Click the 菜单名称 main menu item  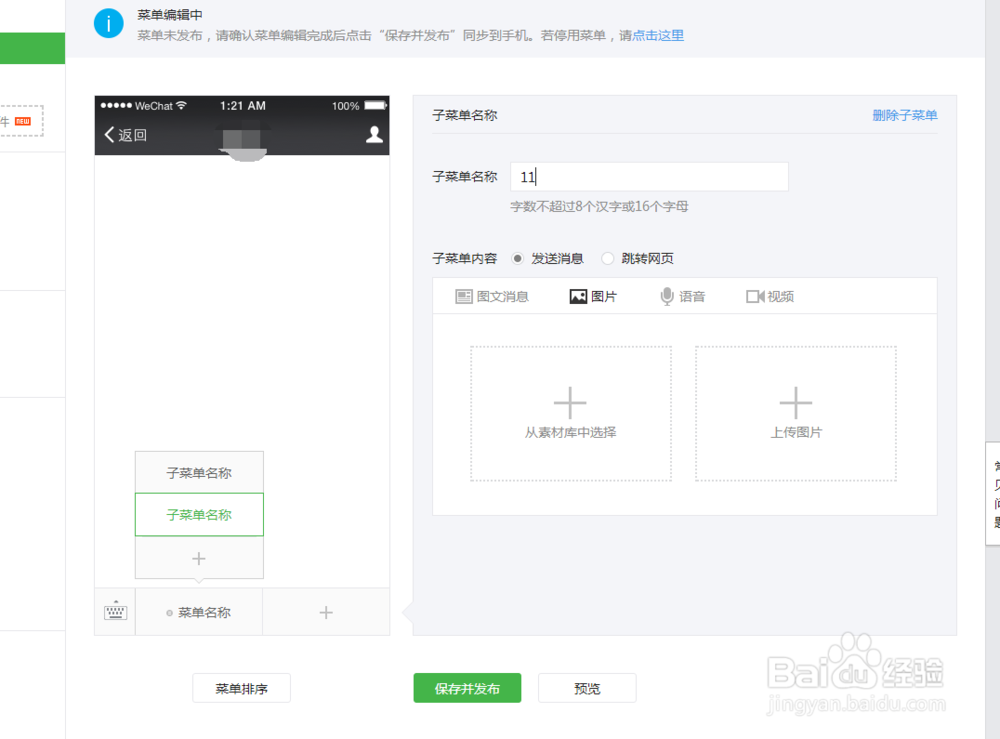click(199, 612)
